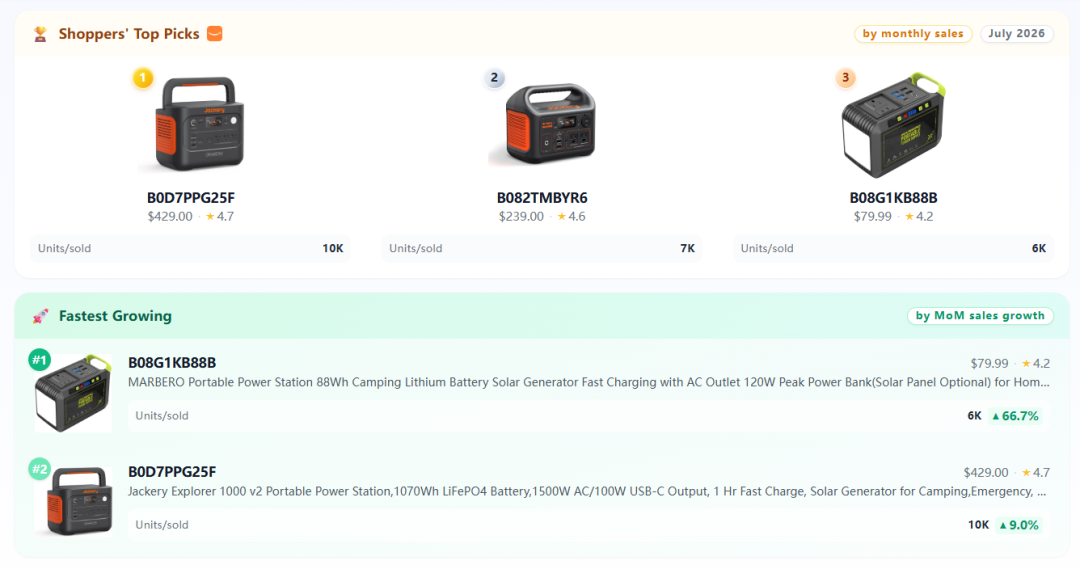Click the MARBERO Portable Power Station title
The width and height of the screenshot is (1080, 569).
click(x=589, y=382)
